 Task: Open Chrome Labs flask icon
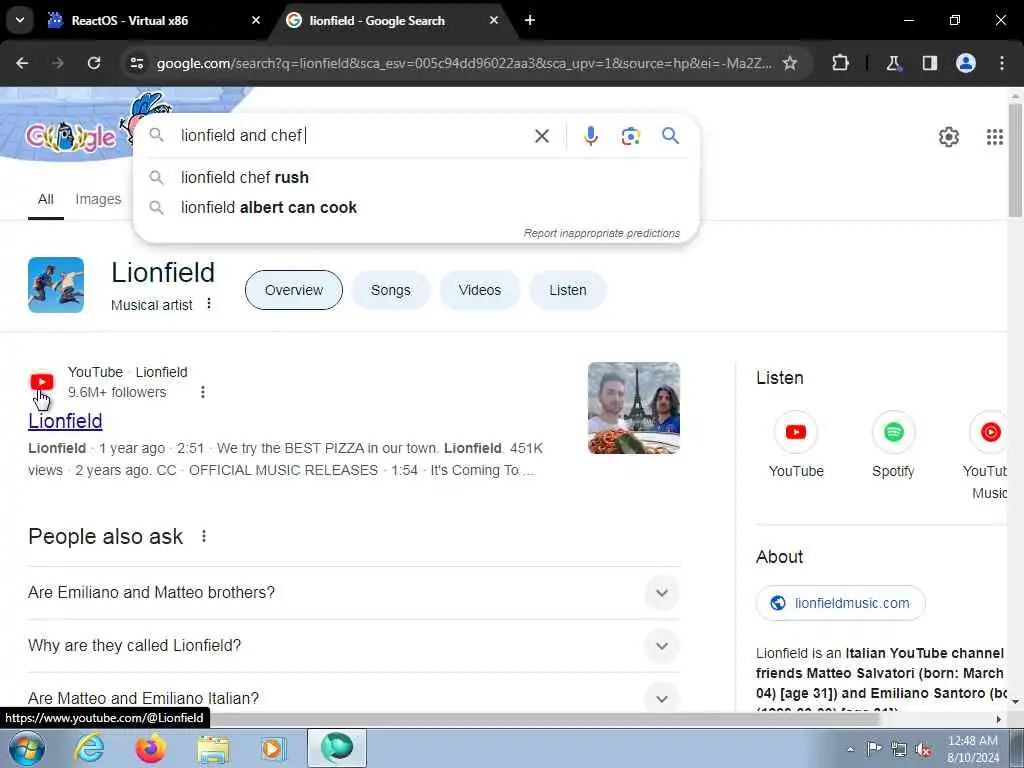click(x=893, y=63)
